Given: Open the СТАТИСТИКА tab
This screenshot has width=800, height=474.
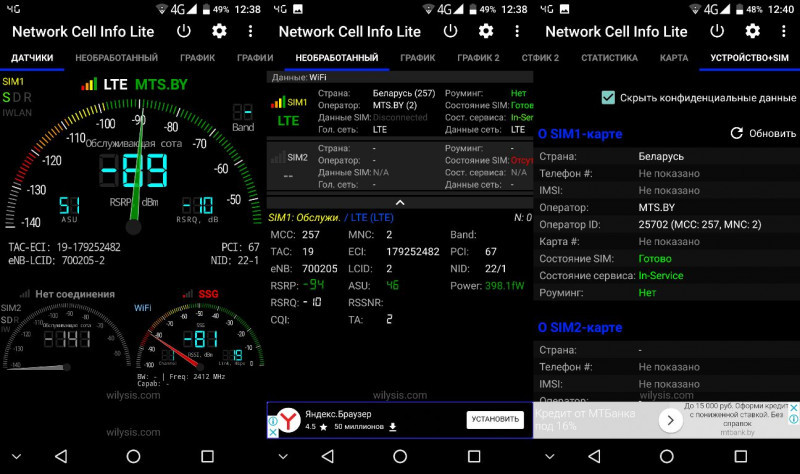Looking at the screenshot, I should coord(609,58).
